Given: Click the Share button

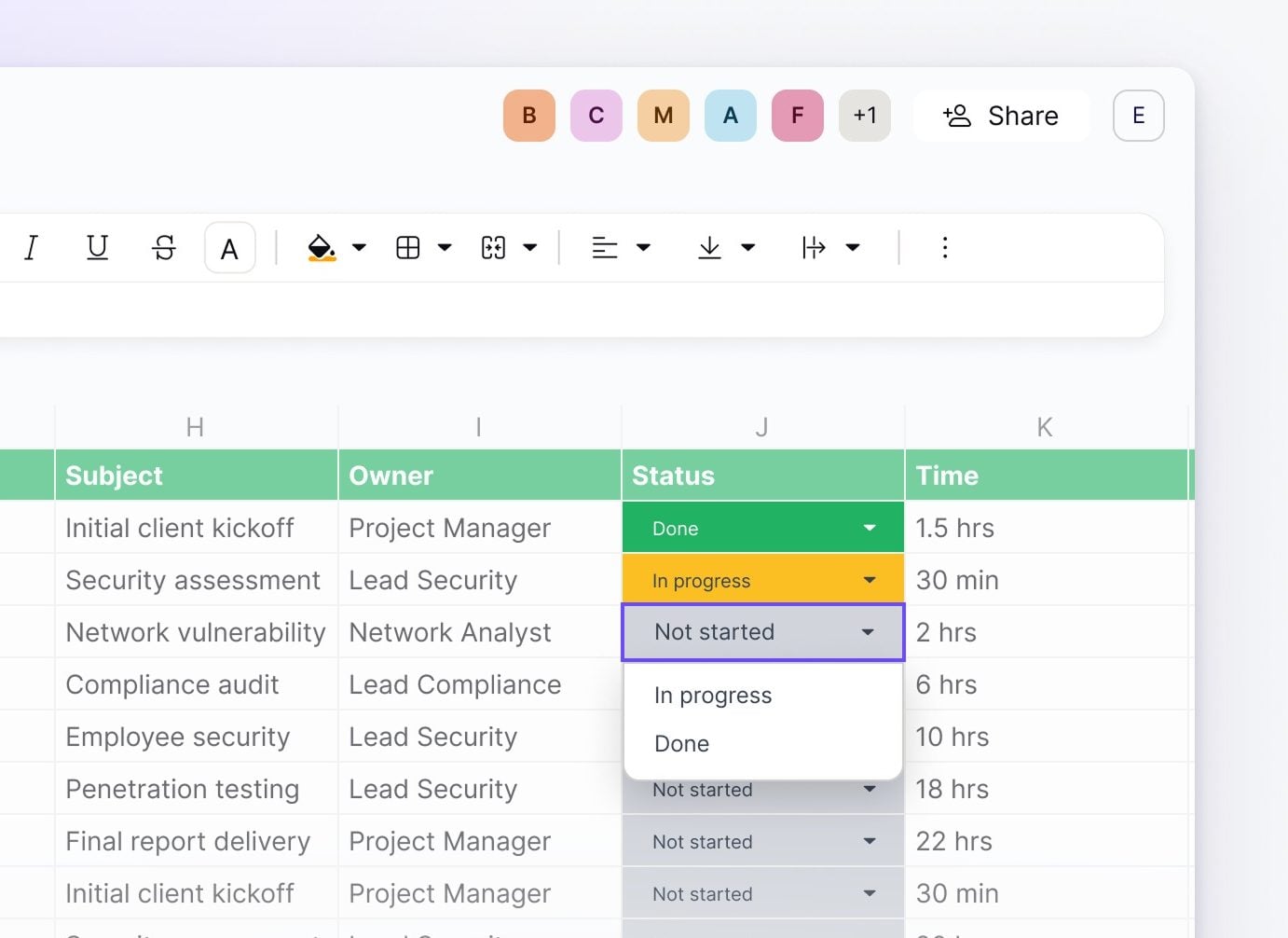Looking at the screenshot, I should (1002, 116).
